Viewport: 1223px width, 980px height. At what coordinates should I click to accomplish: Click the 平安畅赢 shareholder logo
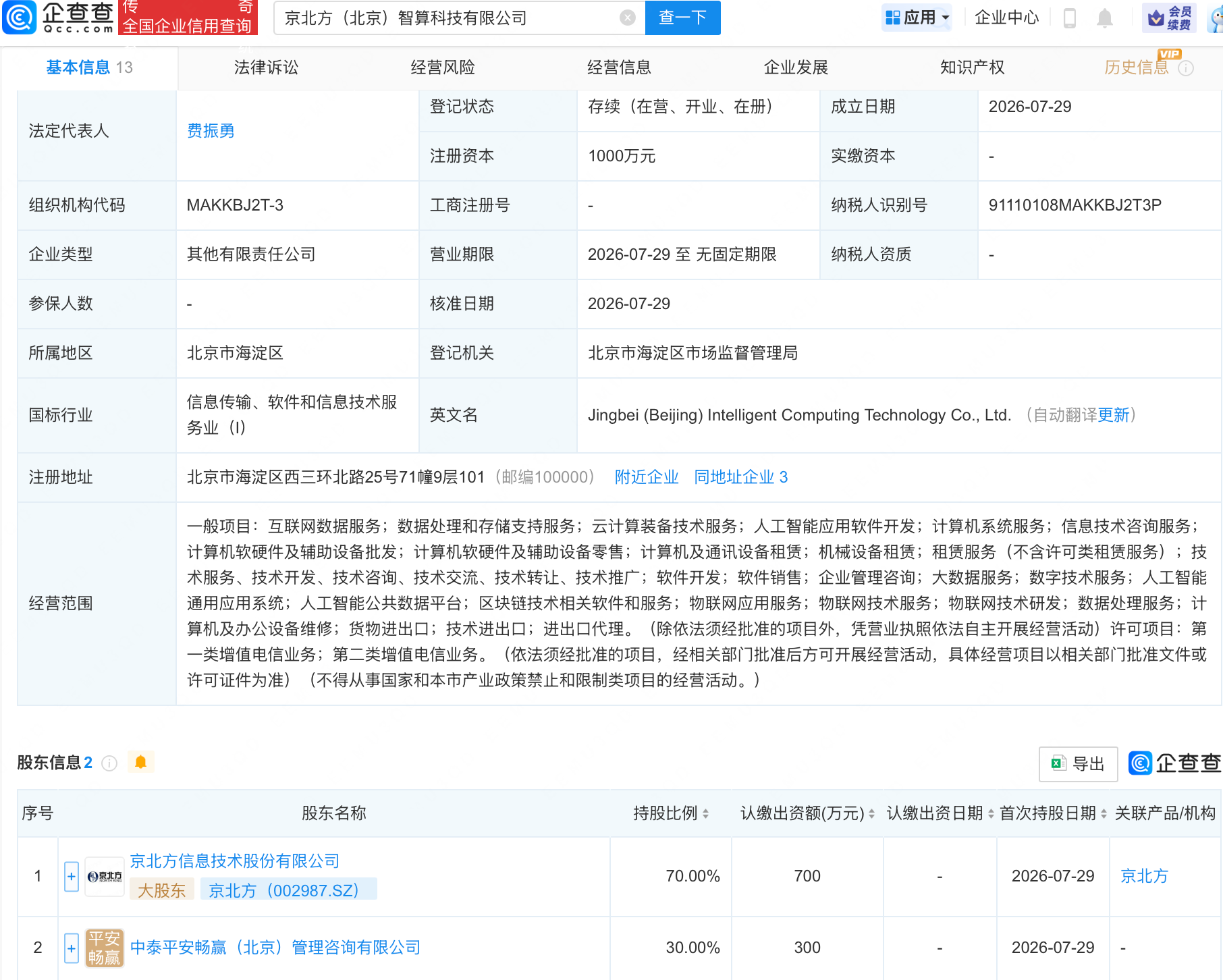point(105,948)
